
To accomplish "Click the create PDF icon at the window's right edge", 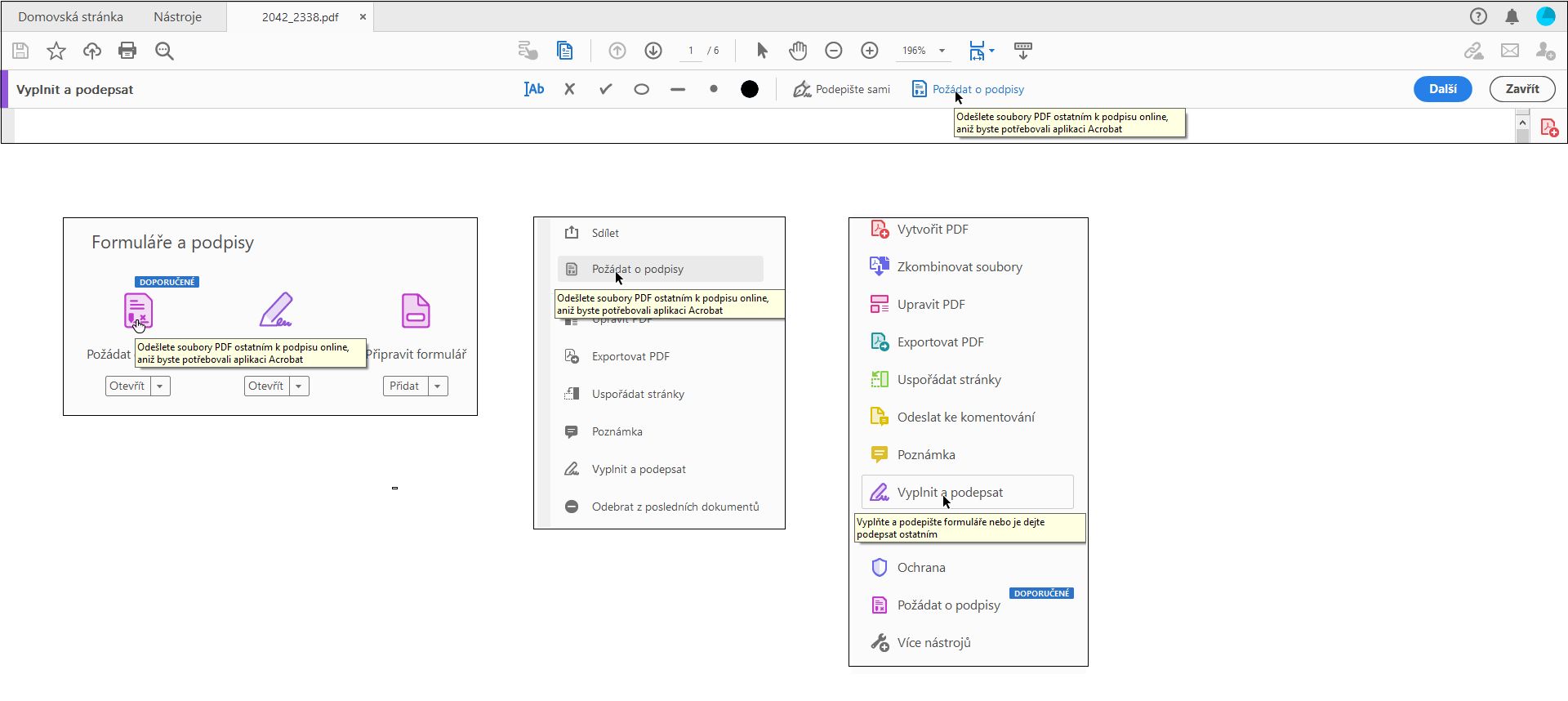I will [1549, 127].
